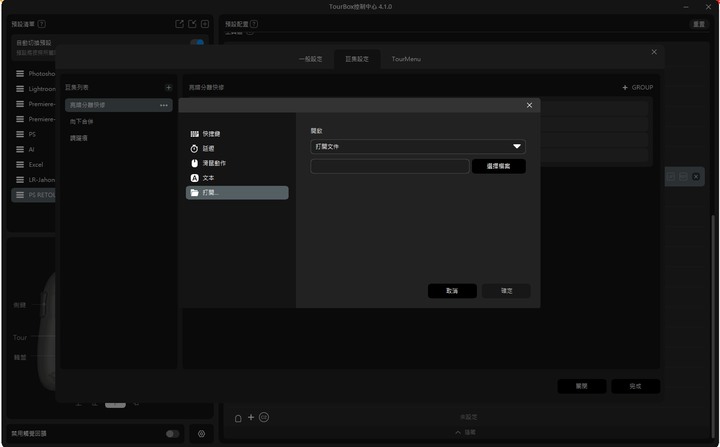Select the Excel preset
The image size is (720, 447).
click(34, 164)
